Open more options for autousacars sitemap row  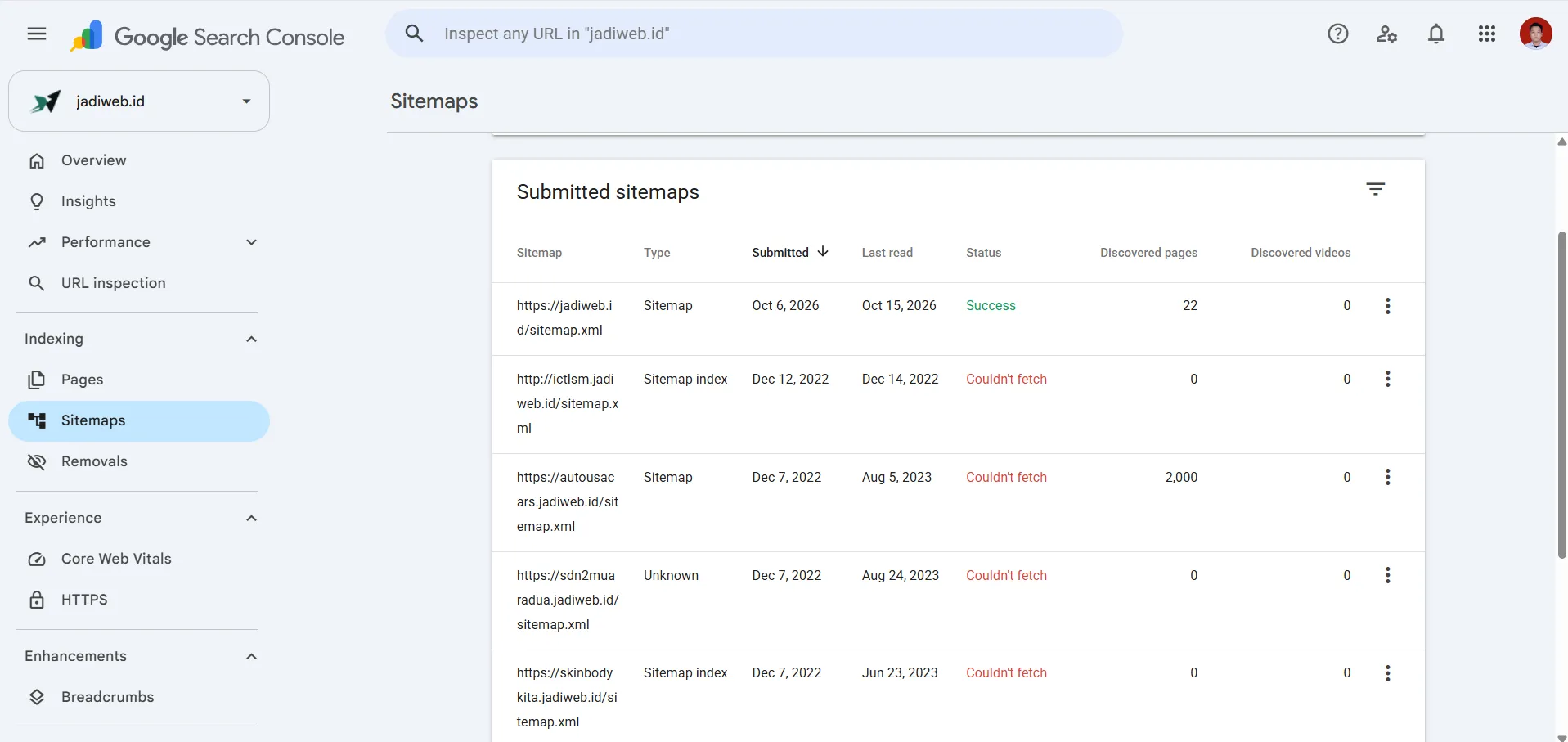[x=1388, y=477]
